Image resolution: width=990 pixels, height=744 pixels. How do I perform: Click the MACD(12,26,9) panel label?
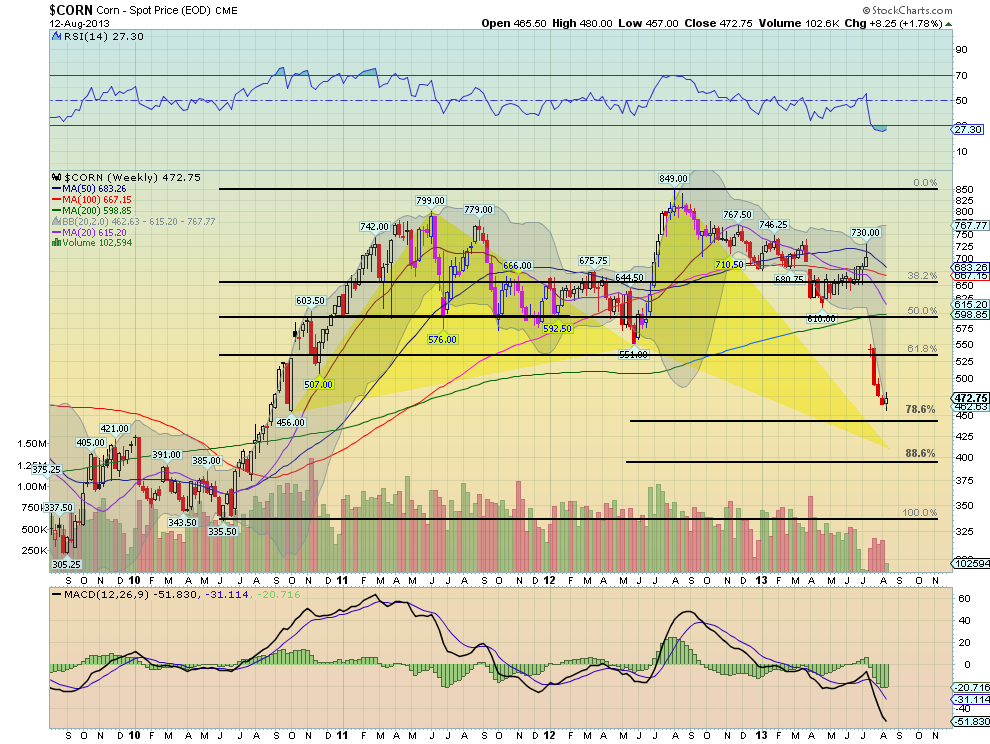click(100, 594)
